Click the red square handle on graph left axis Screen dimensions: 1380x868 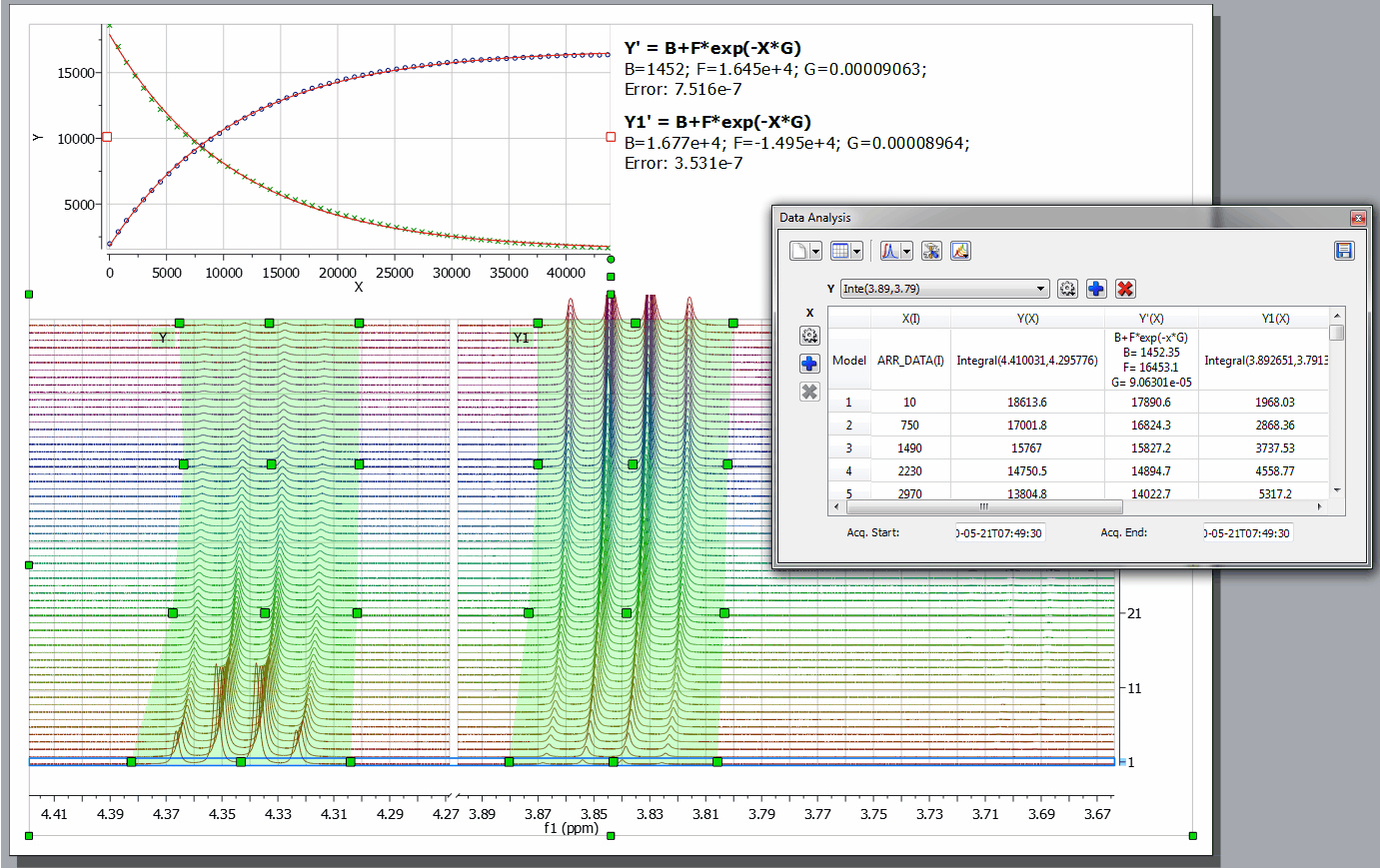click(x=107, y=137)
